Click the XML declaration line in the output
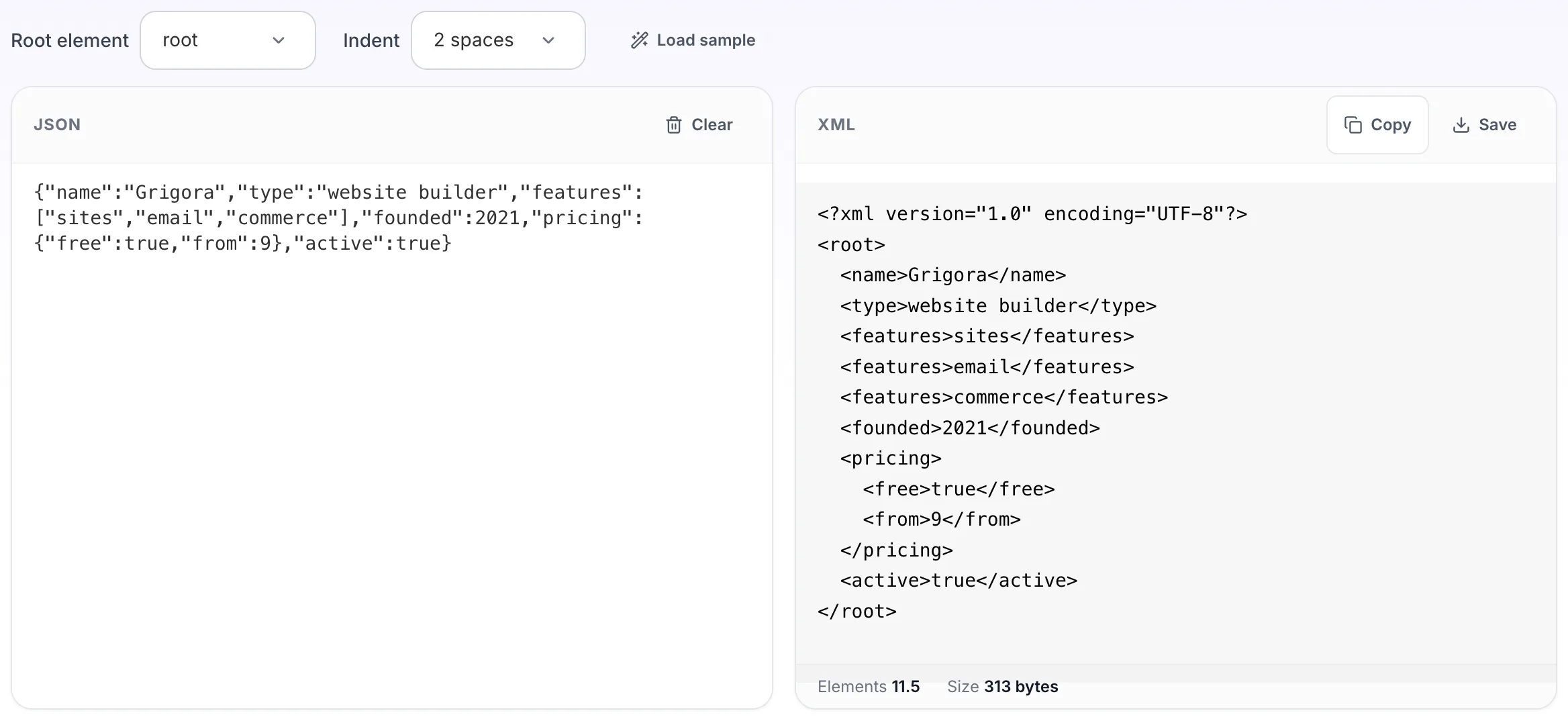This screenshot has width=1568, height=721. click(x=1032, y=214)
